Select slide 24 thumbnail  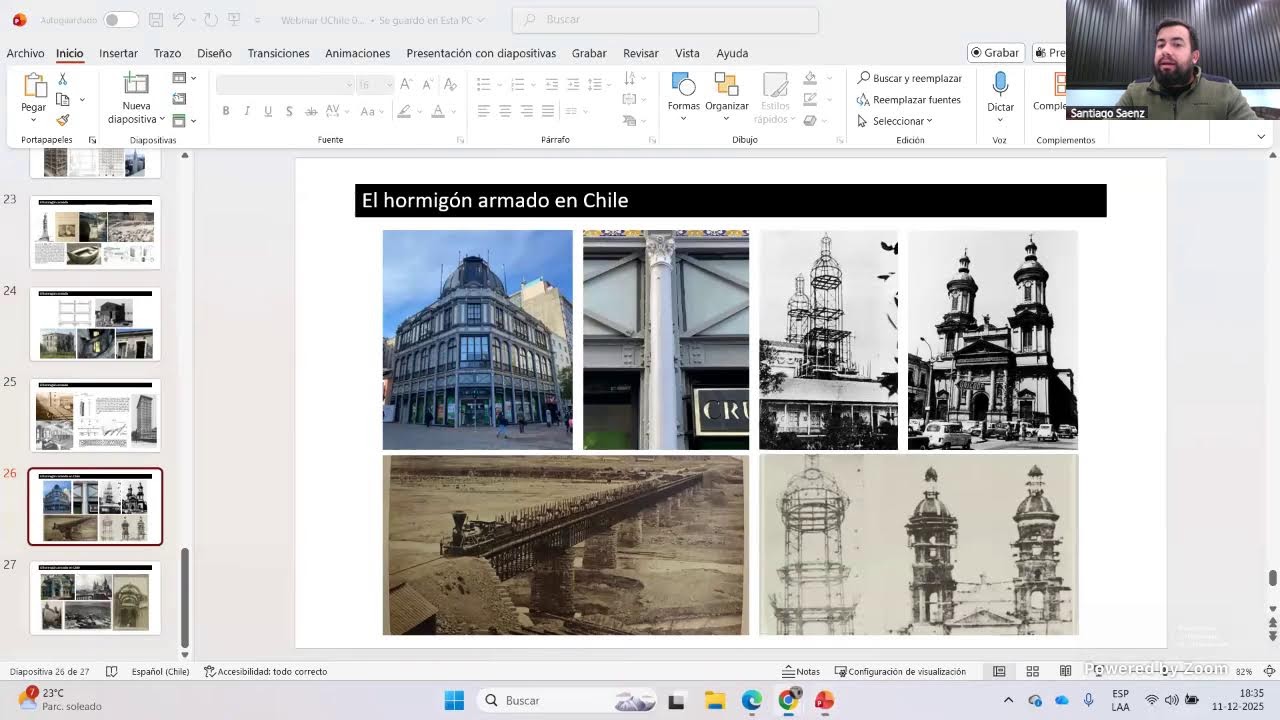tap(95, 324)
